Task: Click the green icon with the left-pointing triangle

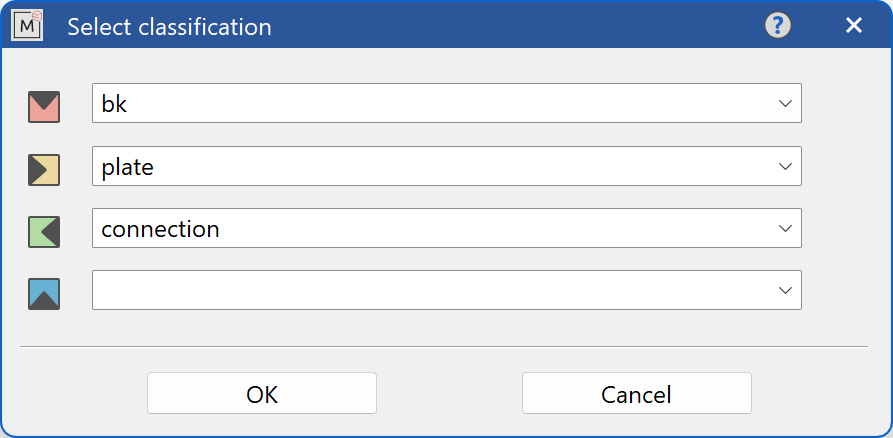Action: 44,232
